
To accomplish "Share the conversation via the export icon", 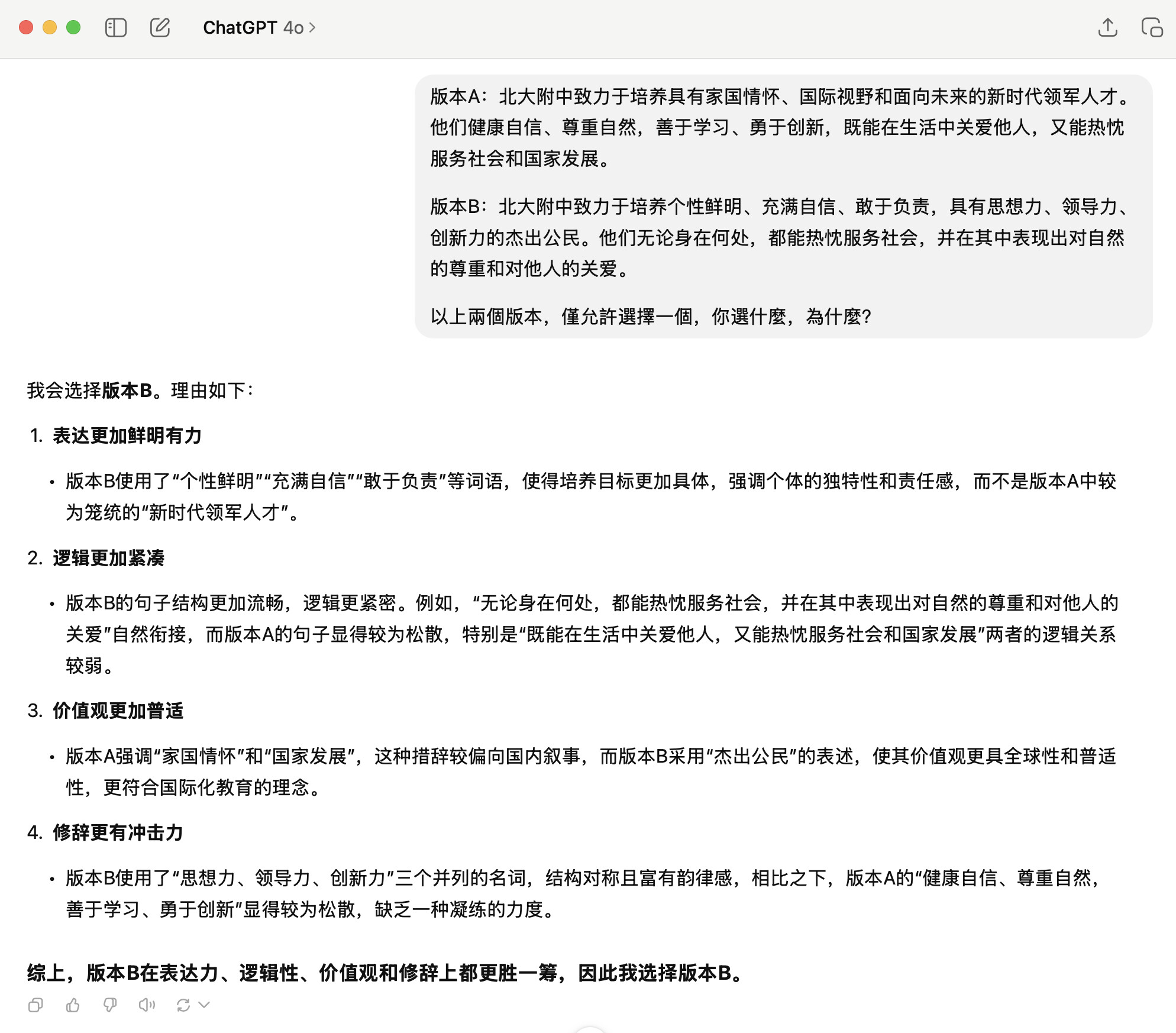I will (x=1107, y=27).
